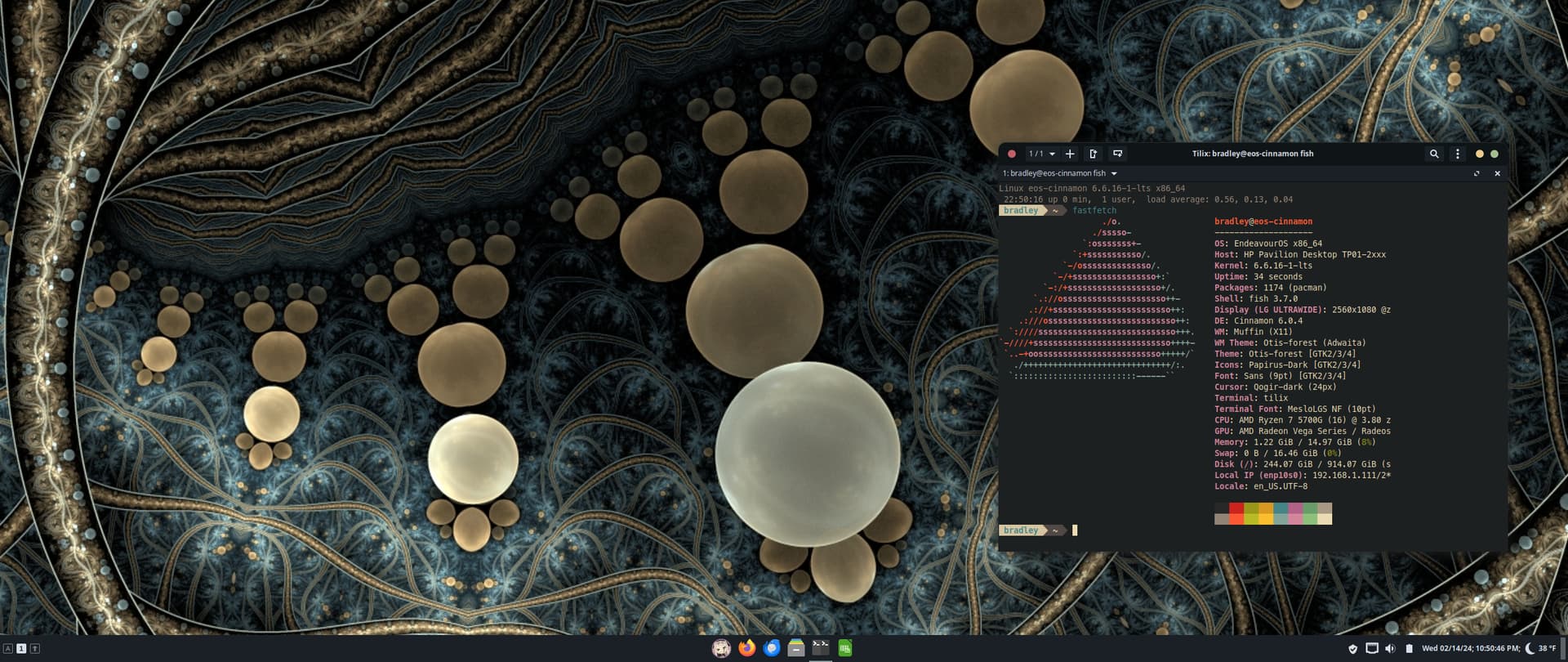
Task: Click the yellow window control dot in Tilix
Action: tap(1479, 154)
